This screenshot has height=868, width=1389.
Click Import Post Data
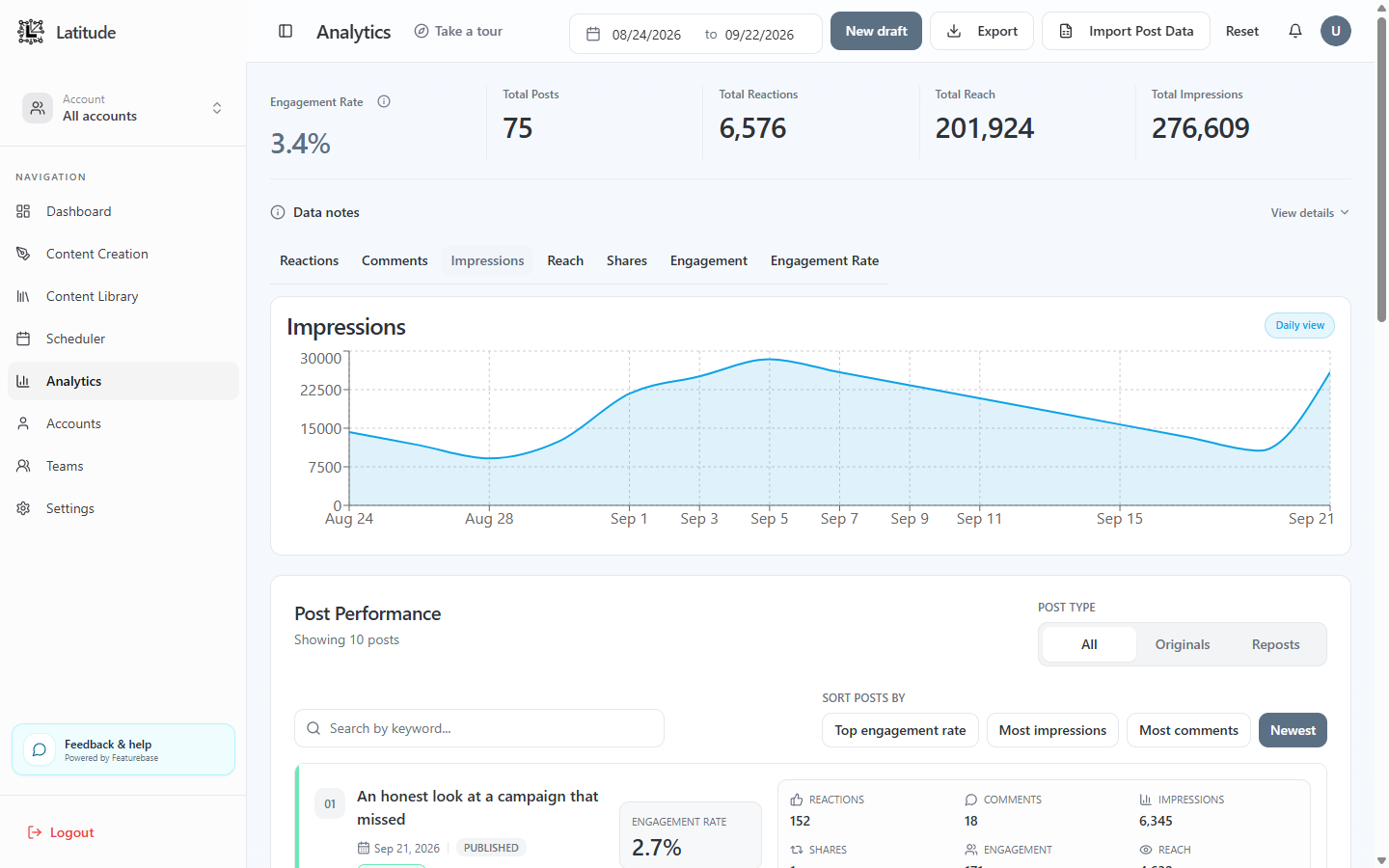(x=1126, y=31)
